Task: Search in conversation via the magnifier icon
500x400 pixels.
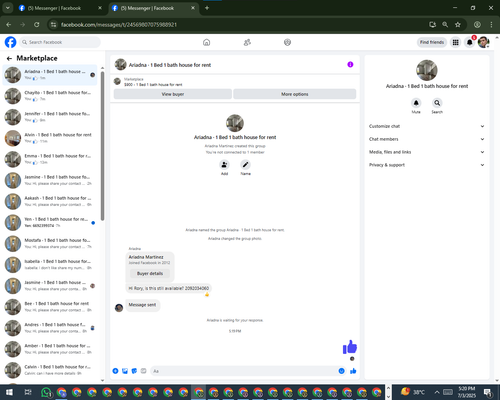Action: pos(437,103)
